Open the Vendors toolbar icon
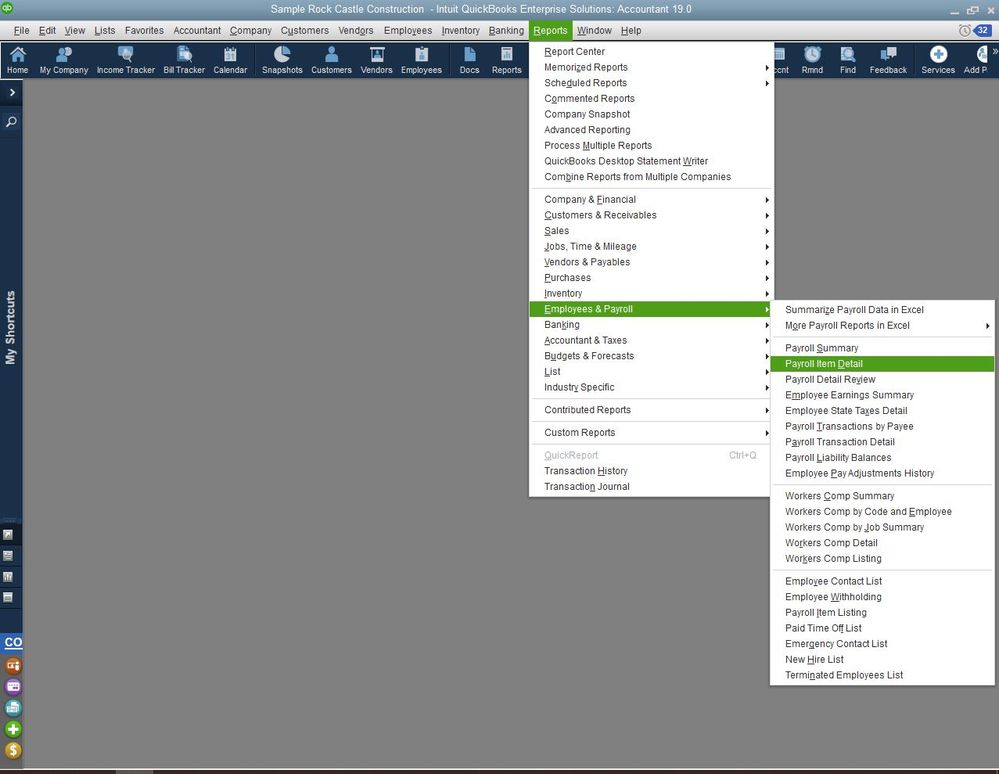The width and height of the screenshot is (999, 774). coord(377,60)
